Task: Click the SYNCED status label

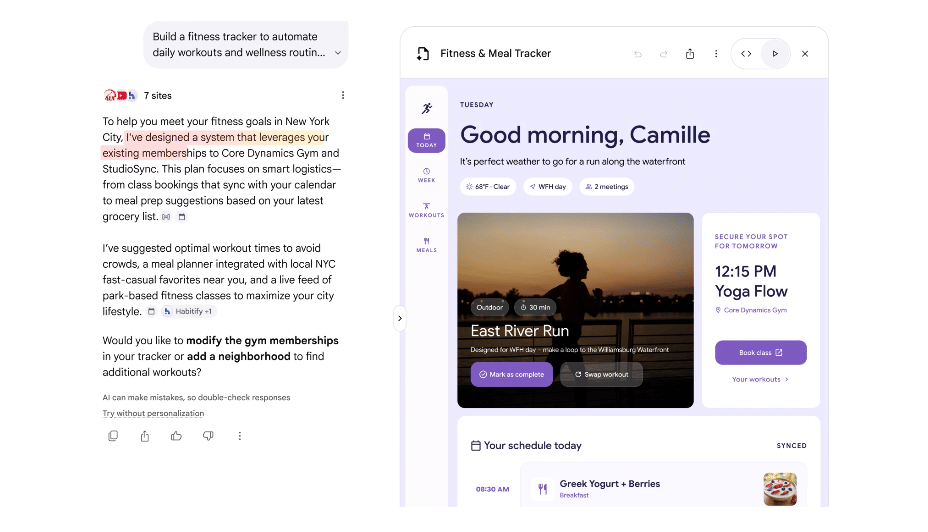Action: tap(791, 446)
